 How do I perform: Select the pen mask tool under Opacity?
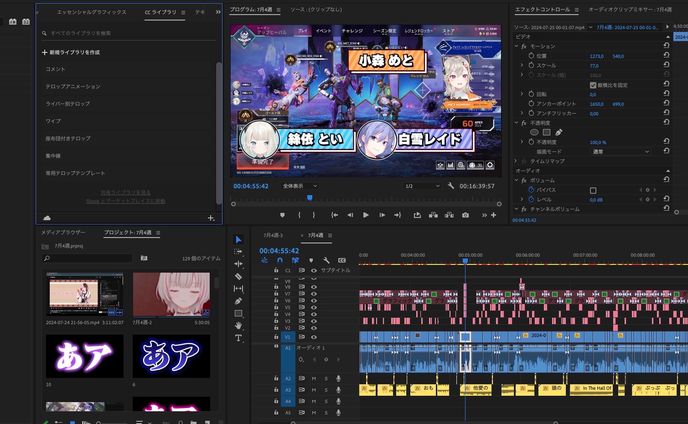click(x=559, y=132)
